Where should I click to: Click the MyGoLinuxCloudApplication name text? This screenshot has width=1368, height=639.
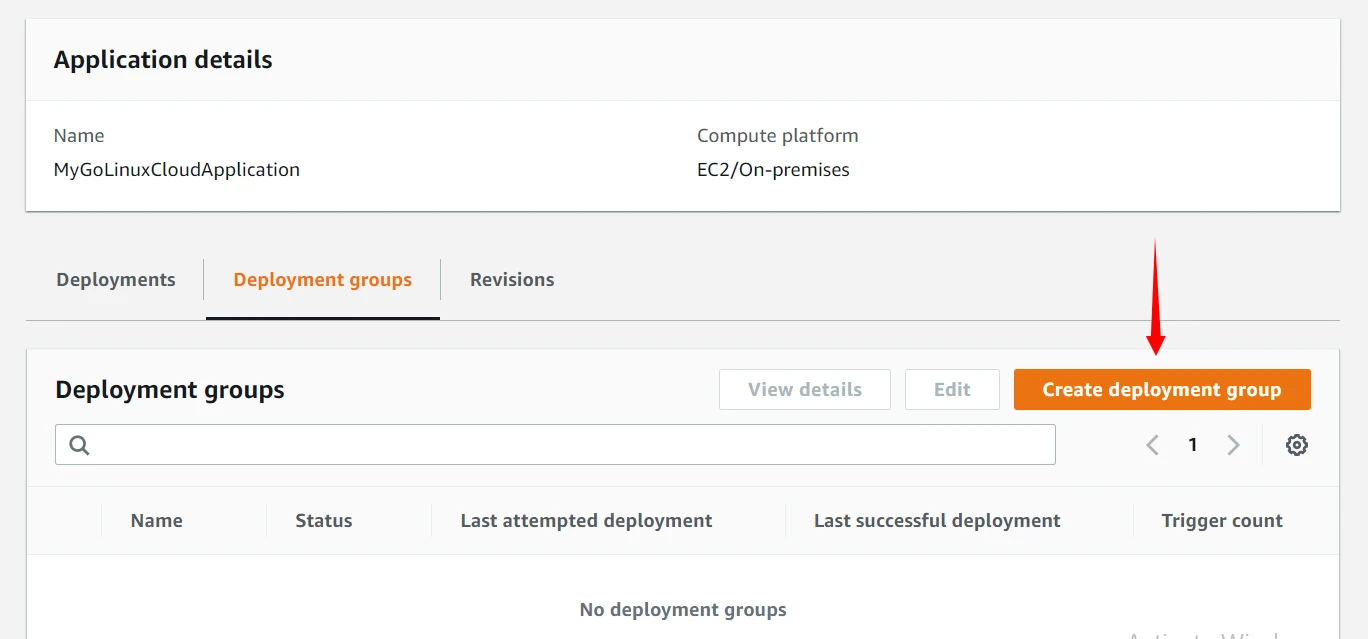[x=177, y=170]
